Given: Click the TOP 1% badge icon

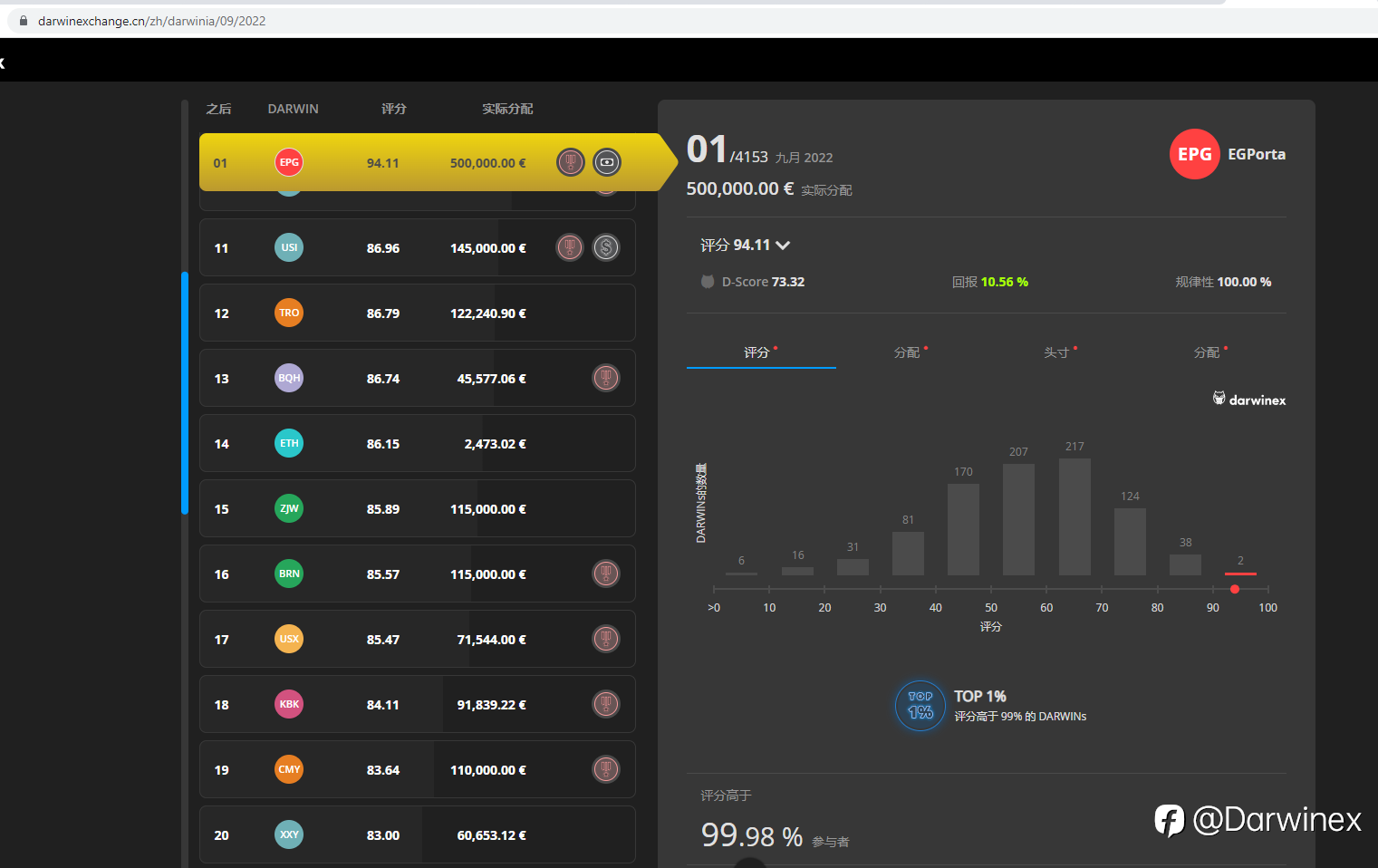Looking at the screenshot, I should (920, 706).
